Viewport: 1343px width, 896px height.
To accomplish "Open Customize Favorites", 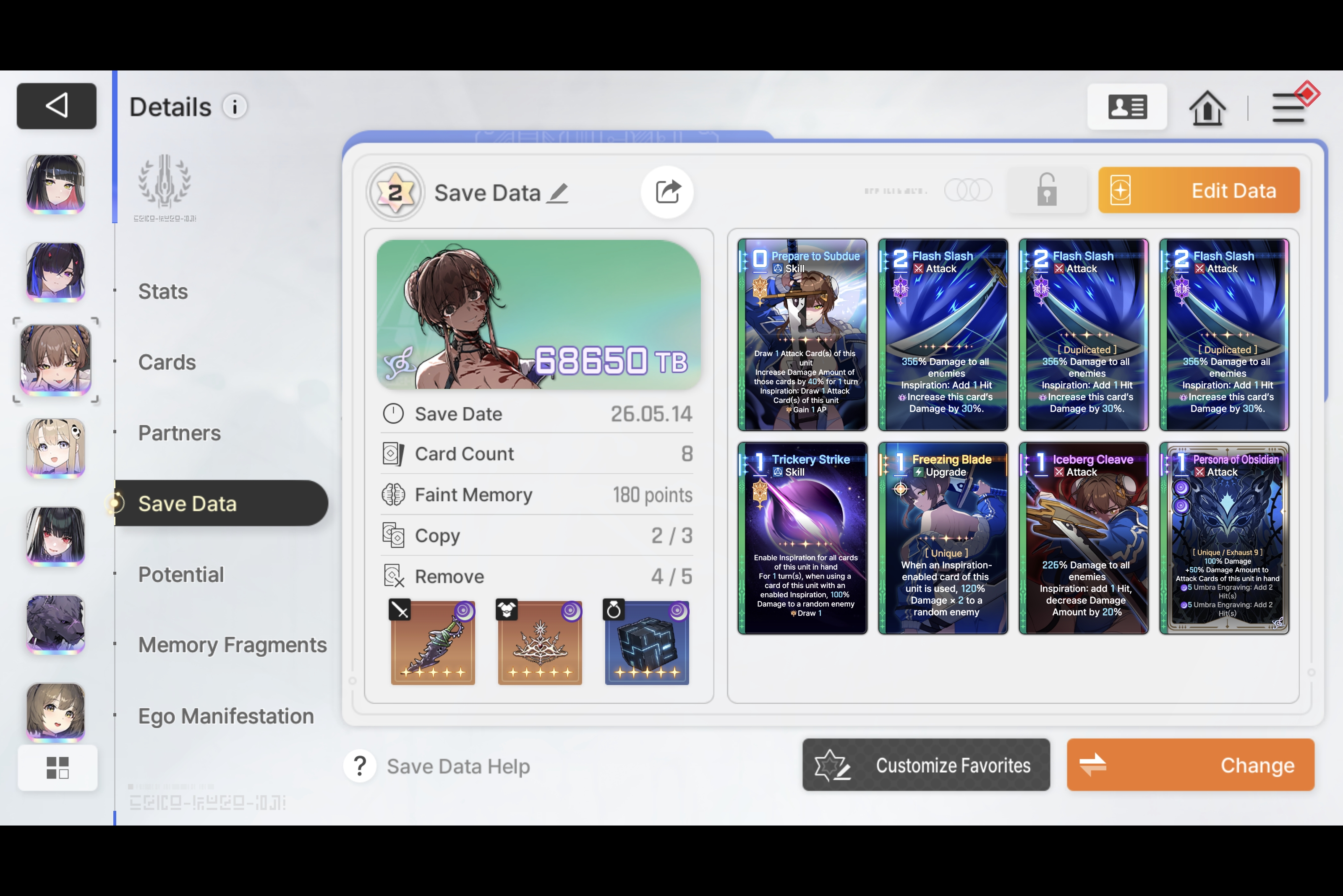I will tap(926, 765).
